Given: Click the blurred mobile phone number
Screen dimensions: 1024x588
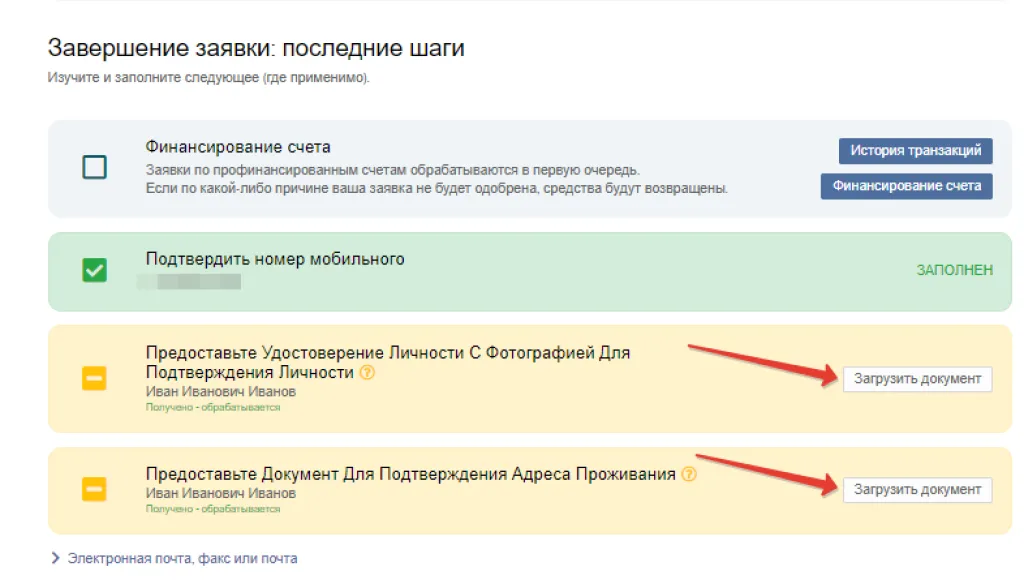Looking at the screenshot, I should tap(190, 281).
